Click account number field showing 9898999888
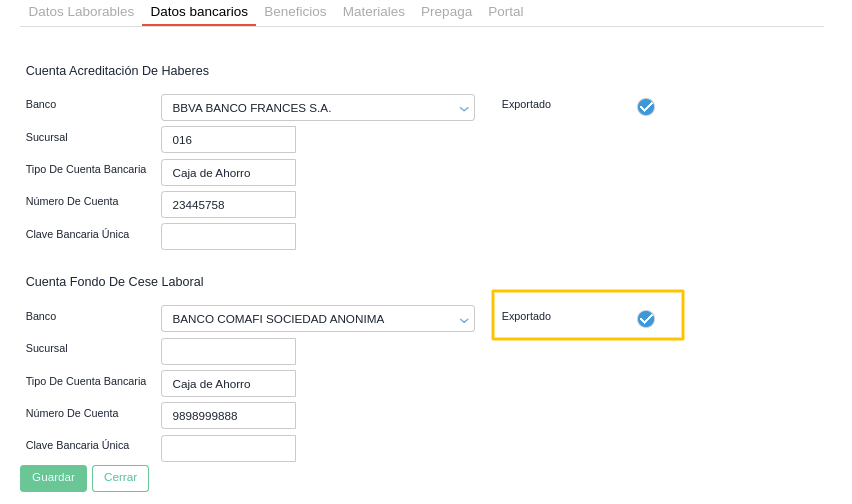 tap(228, 416)
